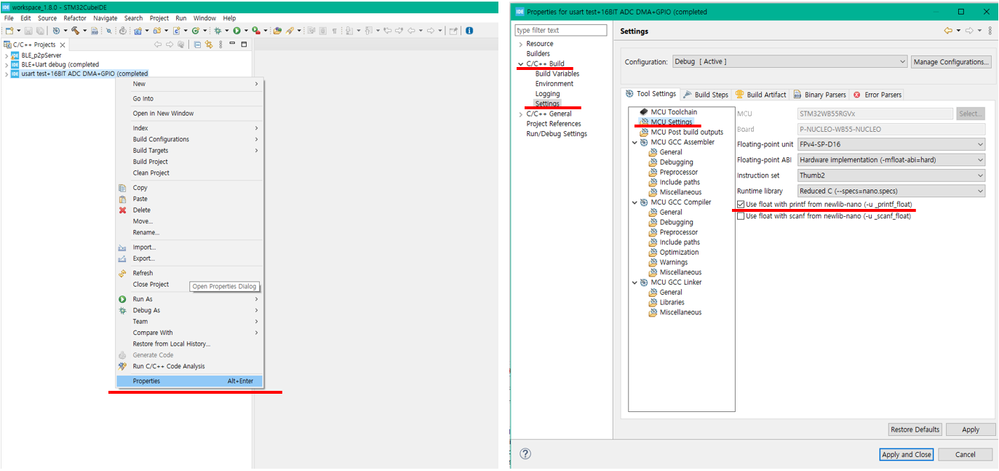
Task: Open the Instruction set dropdown
Action: [x=891, y=175]
